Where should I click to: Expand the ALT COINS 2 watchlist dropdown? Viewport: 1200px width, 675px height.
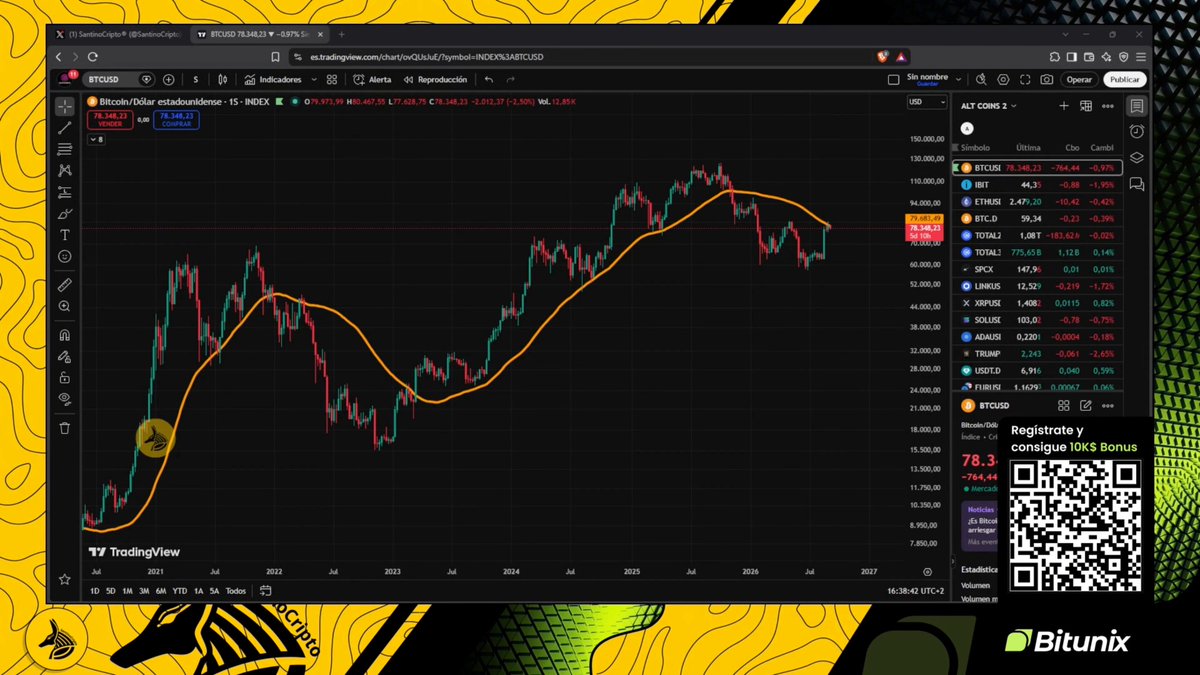pyautogui.click(x=988, y=105)
